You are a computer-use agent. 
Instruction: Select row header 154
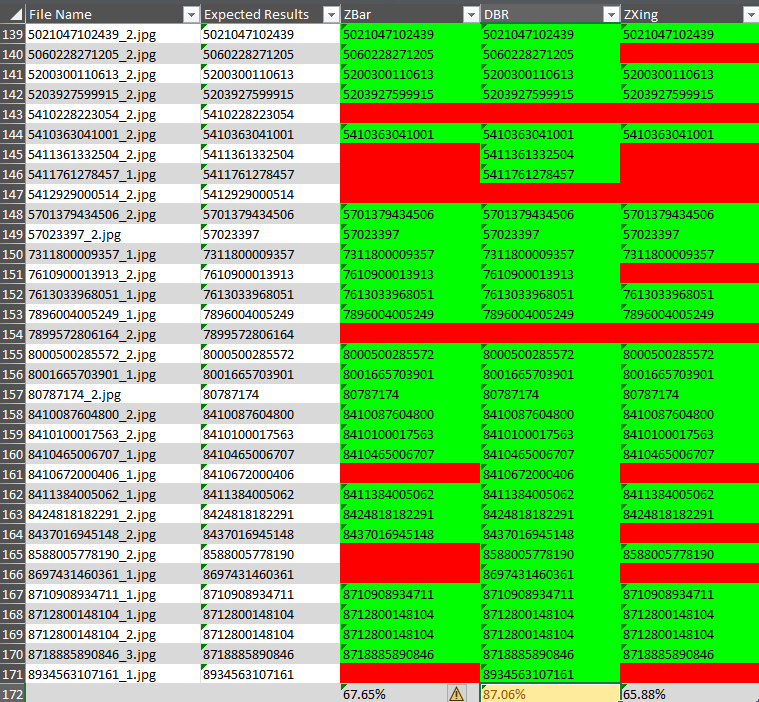click(x=12, y=334)
